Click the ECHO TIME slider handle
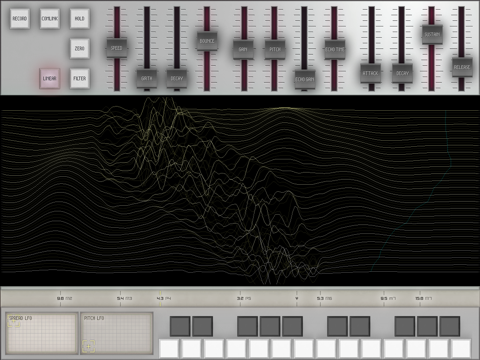The height and width of the screenshot is (360, 480). pos(335,49)
